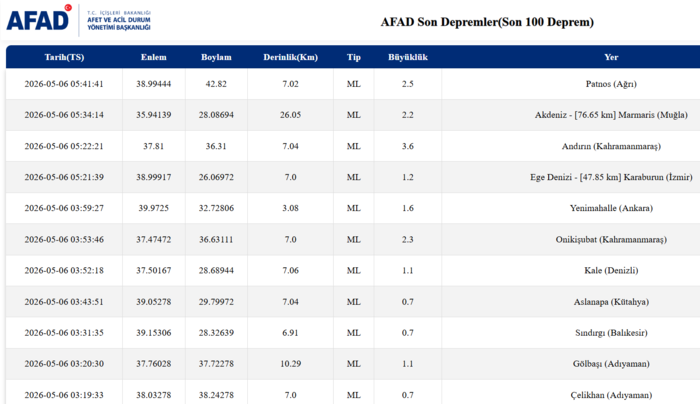Select date 2026-05-06 05:41:41
The width and height of the screenshot is (700, 404).
point(64,84)
